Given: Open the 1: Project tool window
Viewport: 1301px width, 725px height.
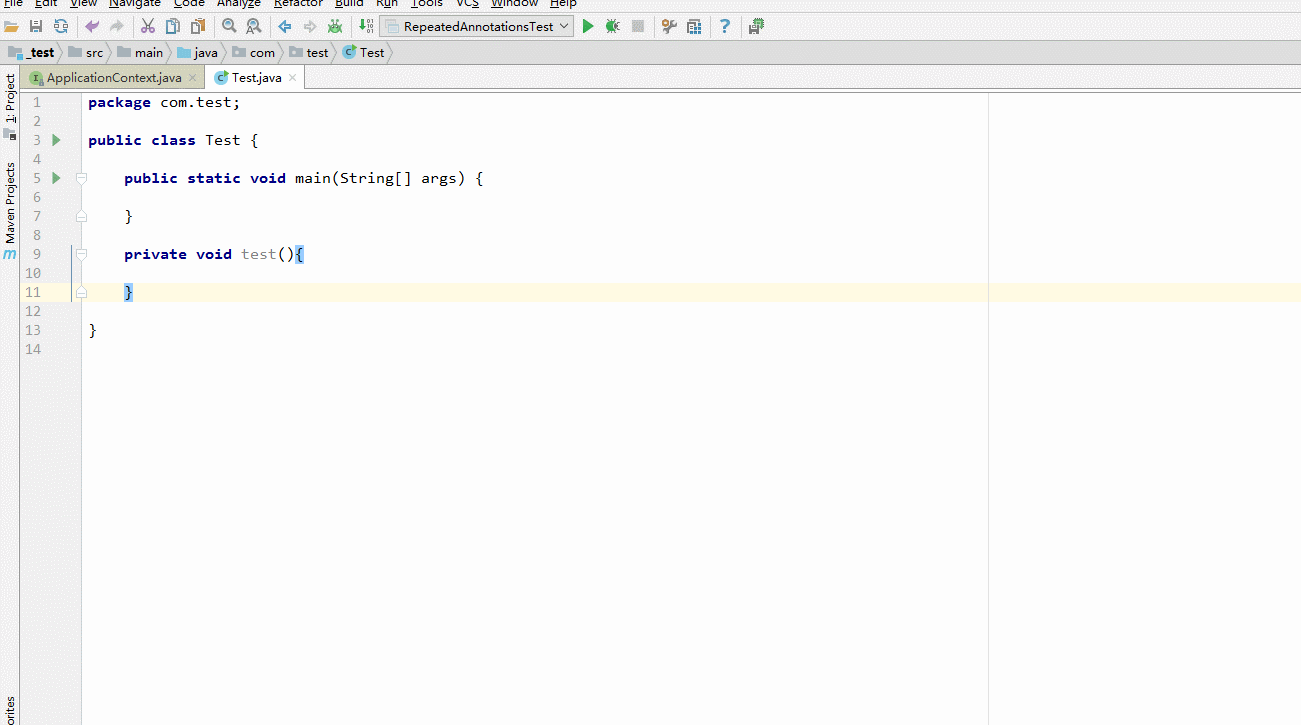Looking at the screenshot, I should (x=10, y=98).
